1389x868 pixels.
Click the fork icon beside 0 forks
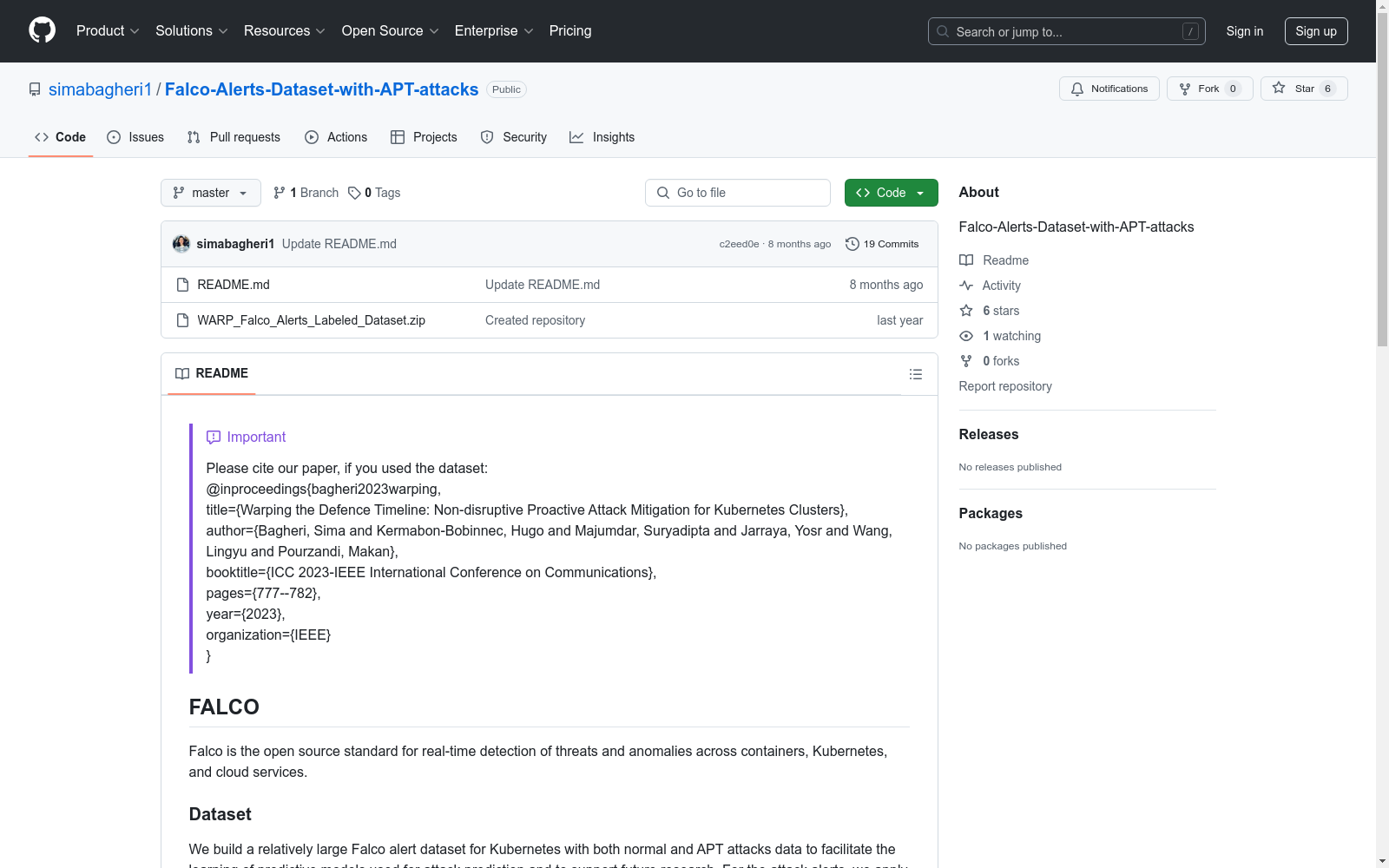click(966, 361)
